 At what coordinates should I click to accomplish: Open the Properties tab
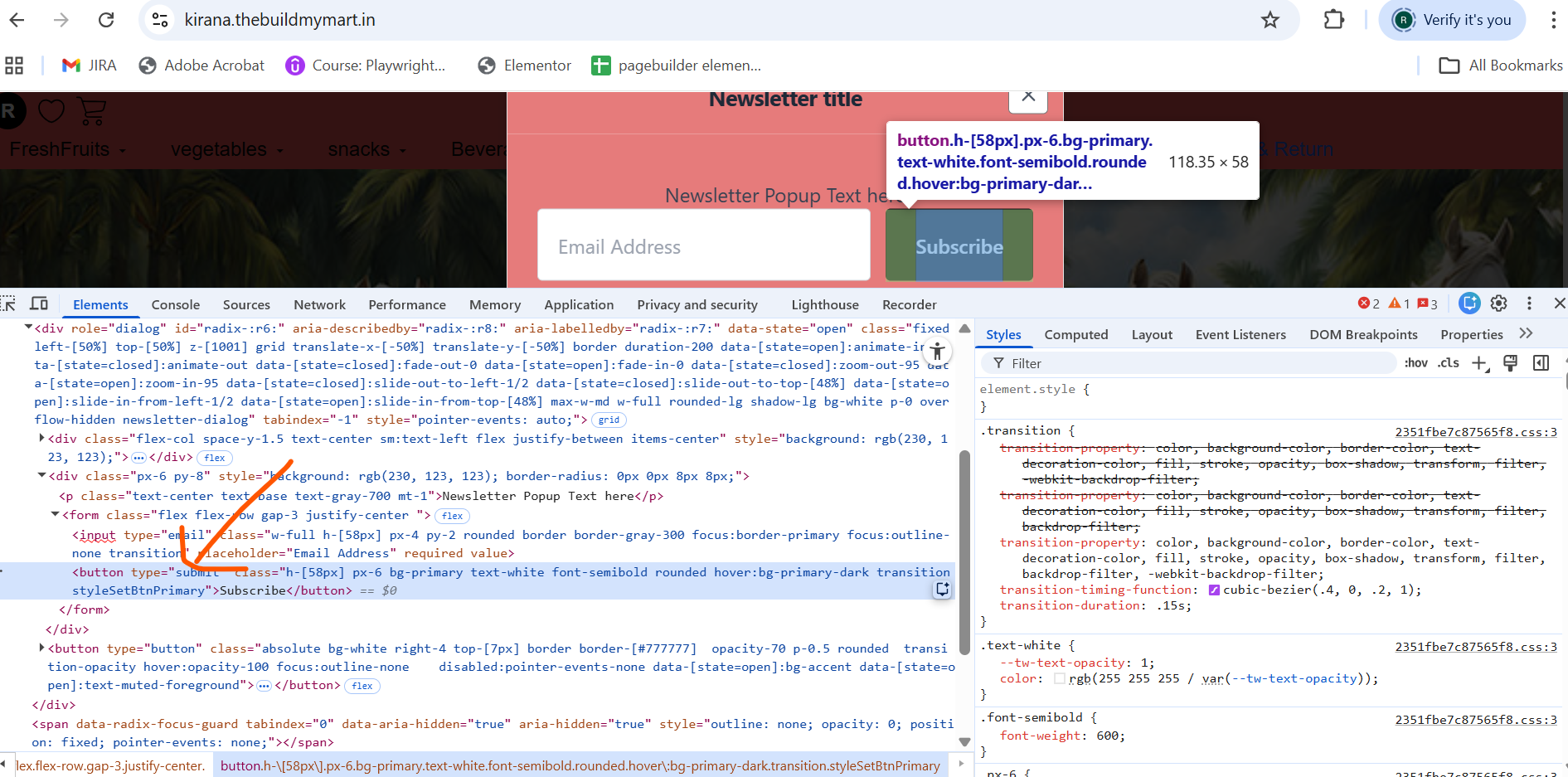(x=1472, y=335)
